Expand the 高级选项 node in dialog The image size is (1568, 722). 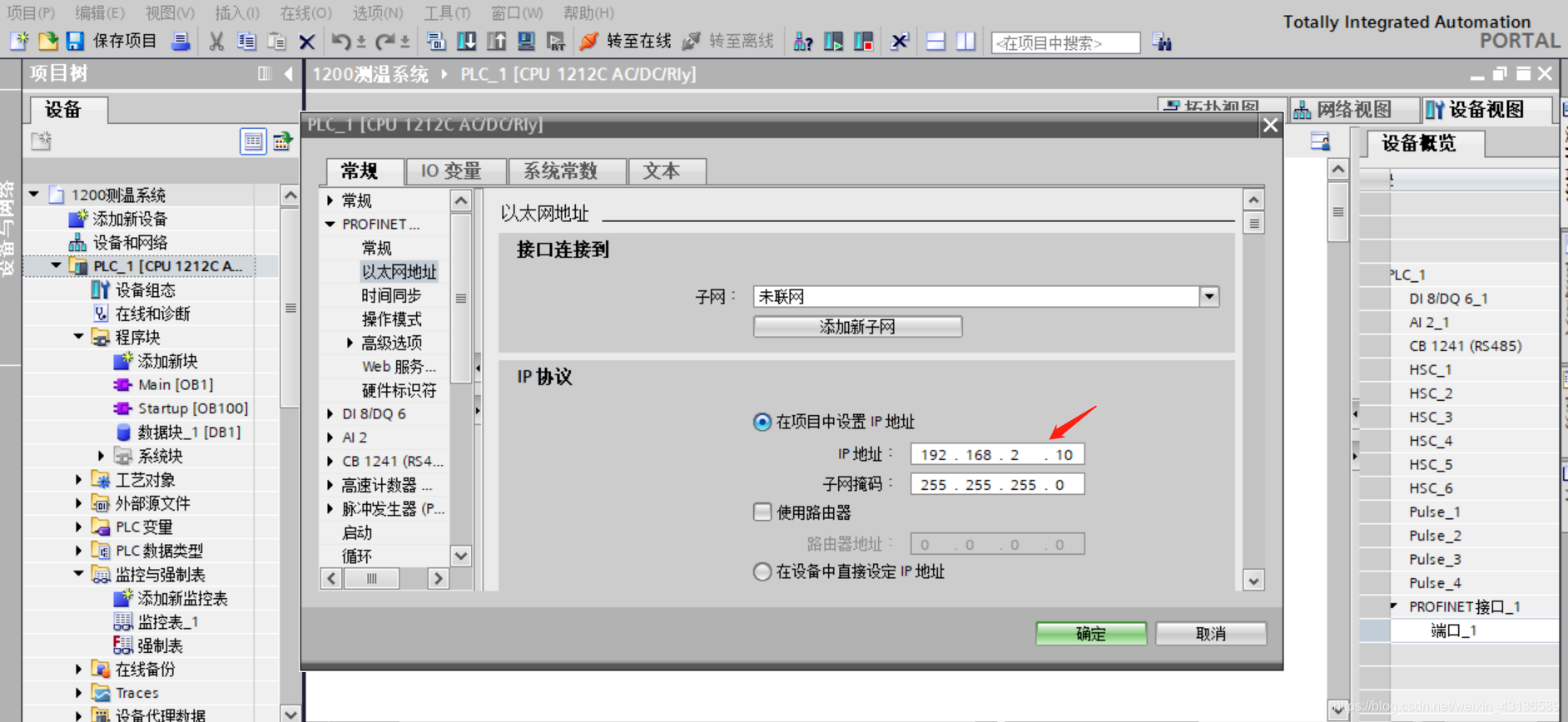(x=350, y=343)
